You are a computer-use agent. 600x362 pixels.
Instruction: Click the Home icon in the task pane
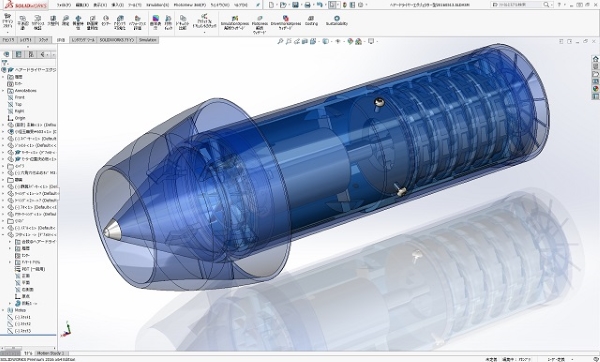[x=595, y=59]
